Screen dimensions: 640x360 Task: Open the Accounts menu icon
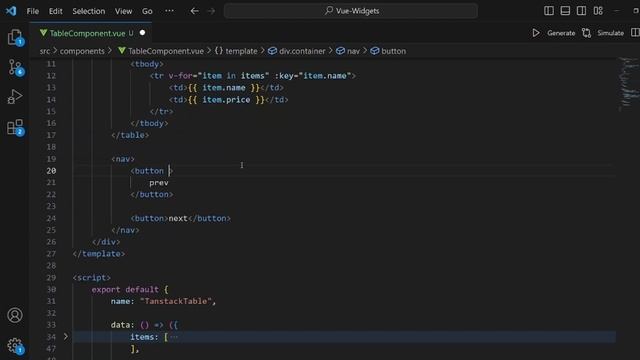tap(15, 315)
